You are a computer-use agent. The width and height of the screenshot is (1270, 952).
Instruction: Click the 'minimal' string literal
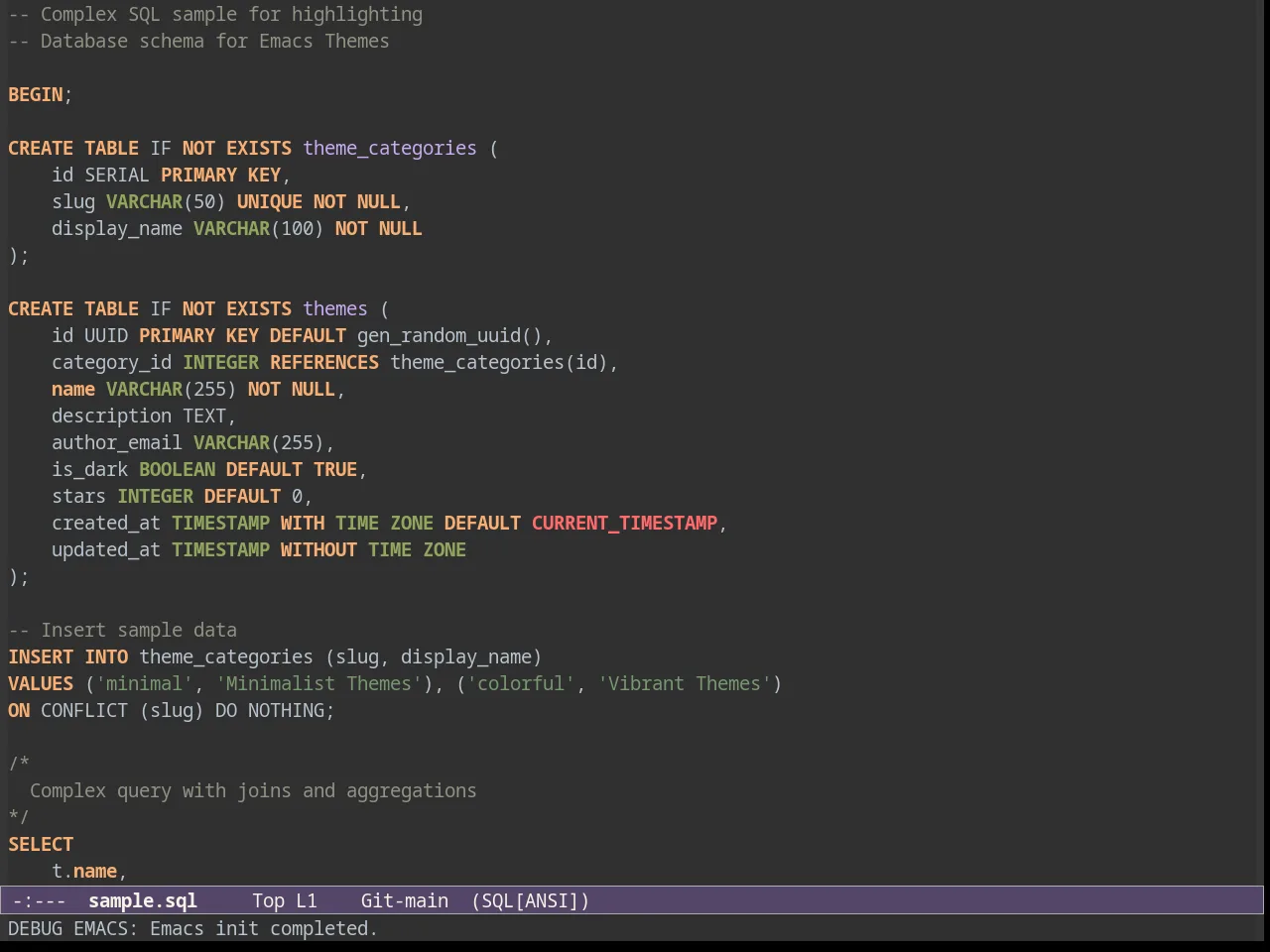pos(144,683)
